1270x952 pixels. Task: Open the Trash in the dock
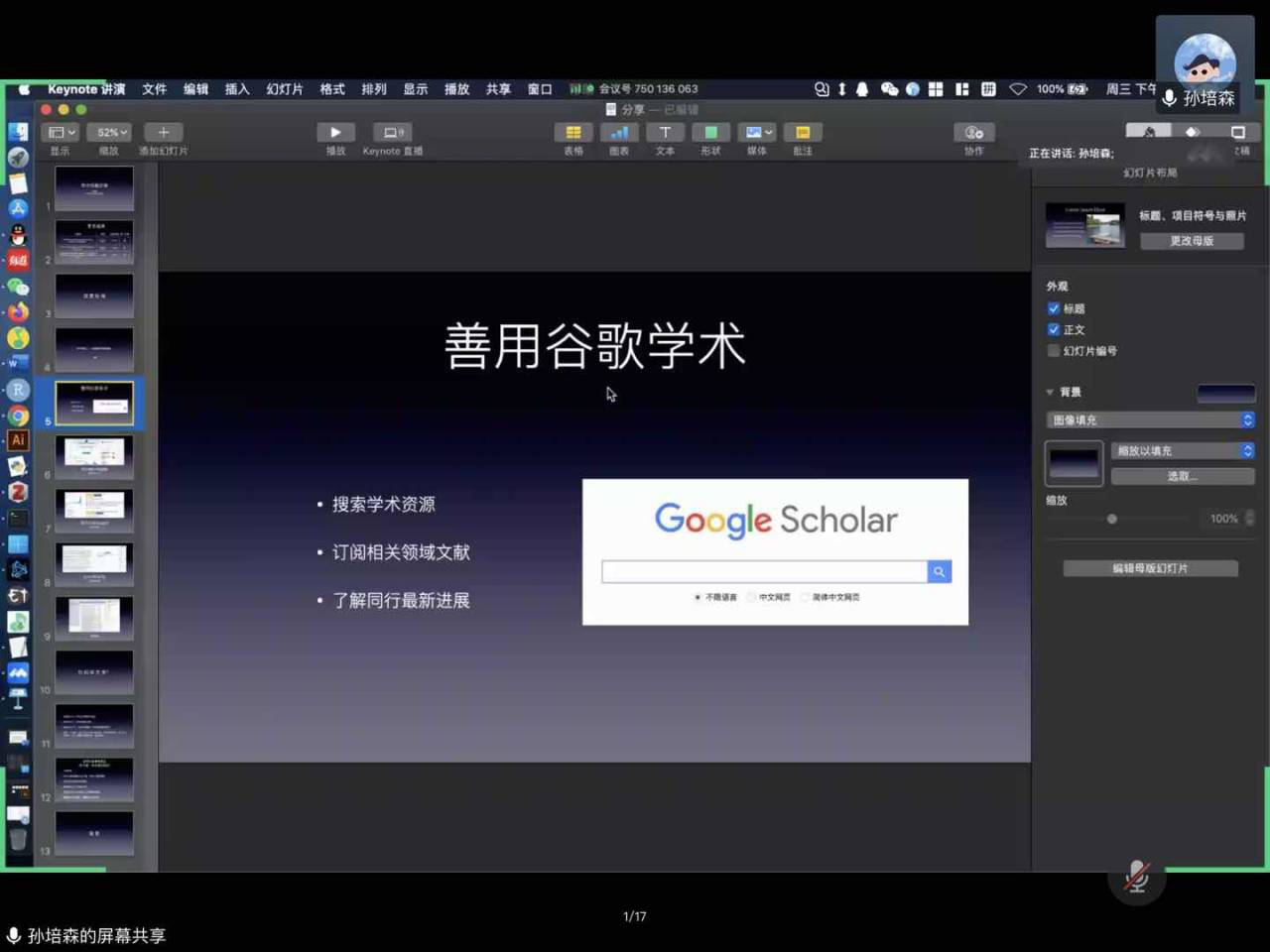click(x=18, y=839)
